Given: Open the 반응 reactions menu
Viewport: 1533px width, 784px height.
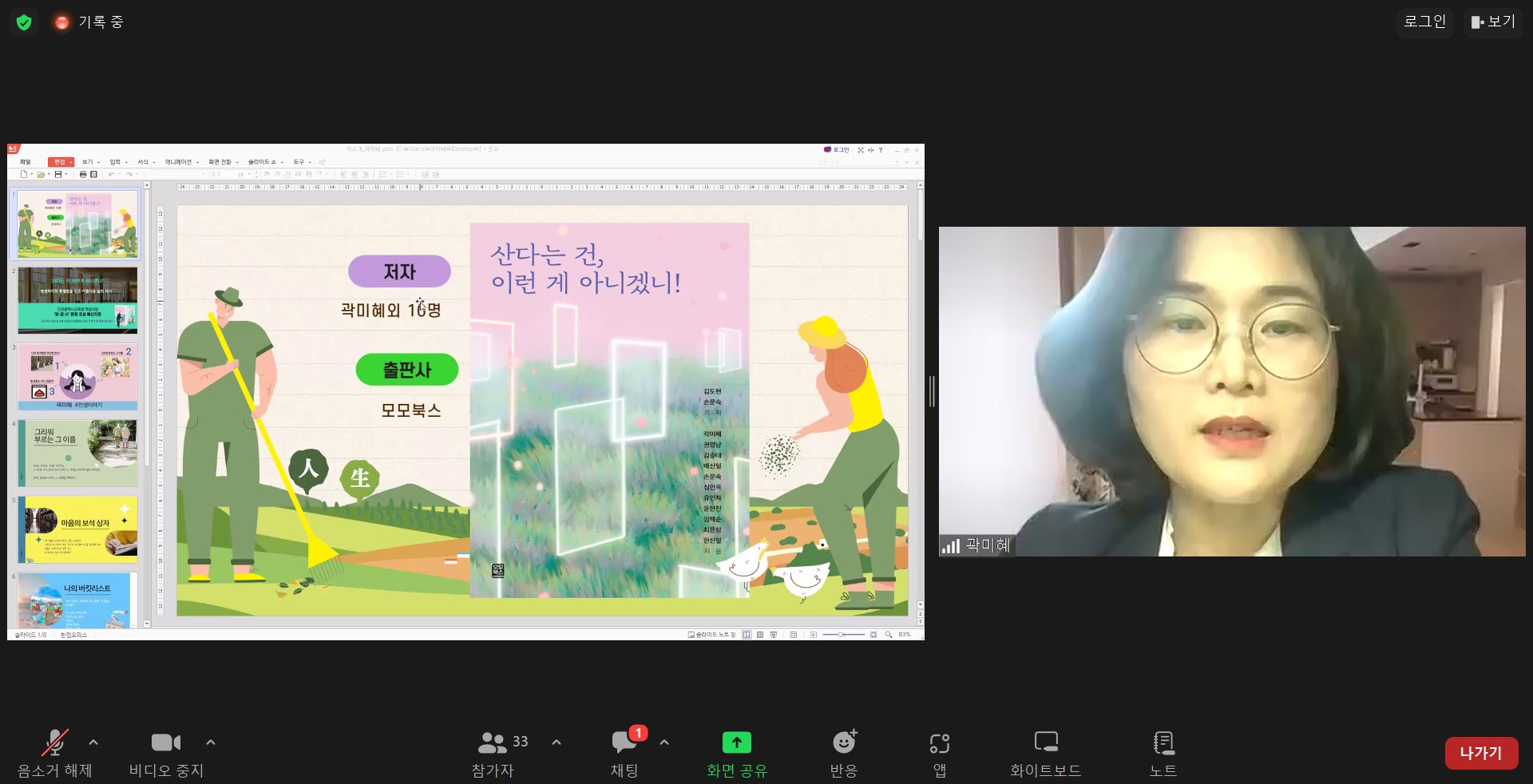Looking at the screenshot, I should pyautogui.click(x=844, y=753).
